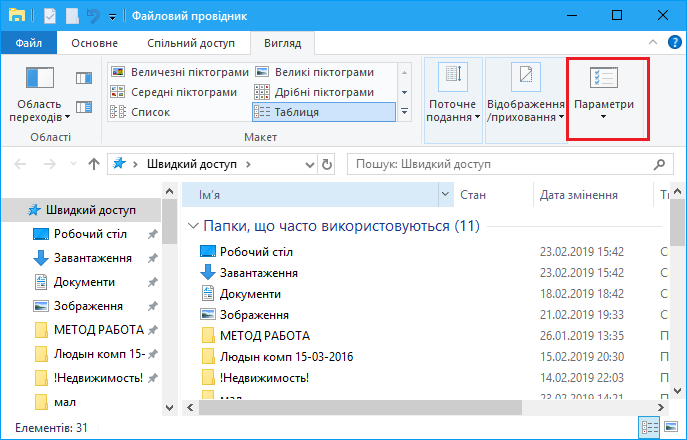Select Величезні піктограми layout

tap(180, 72)
